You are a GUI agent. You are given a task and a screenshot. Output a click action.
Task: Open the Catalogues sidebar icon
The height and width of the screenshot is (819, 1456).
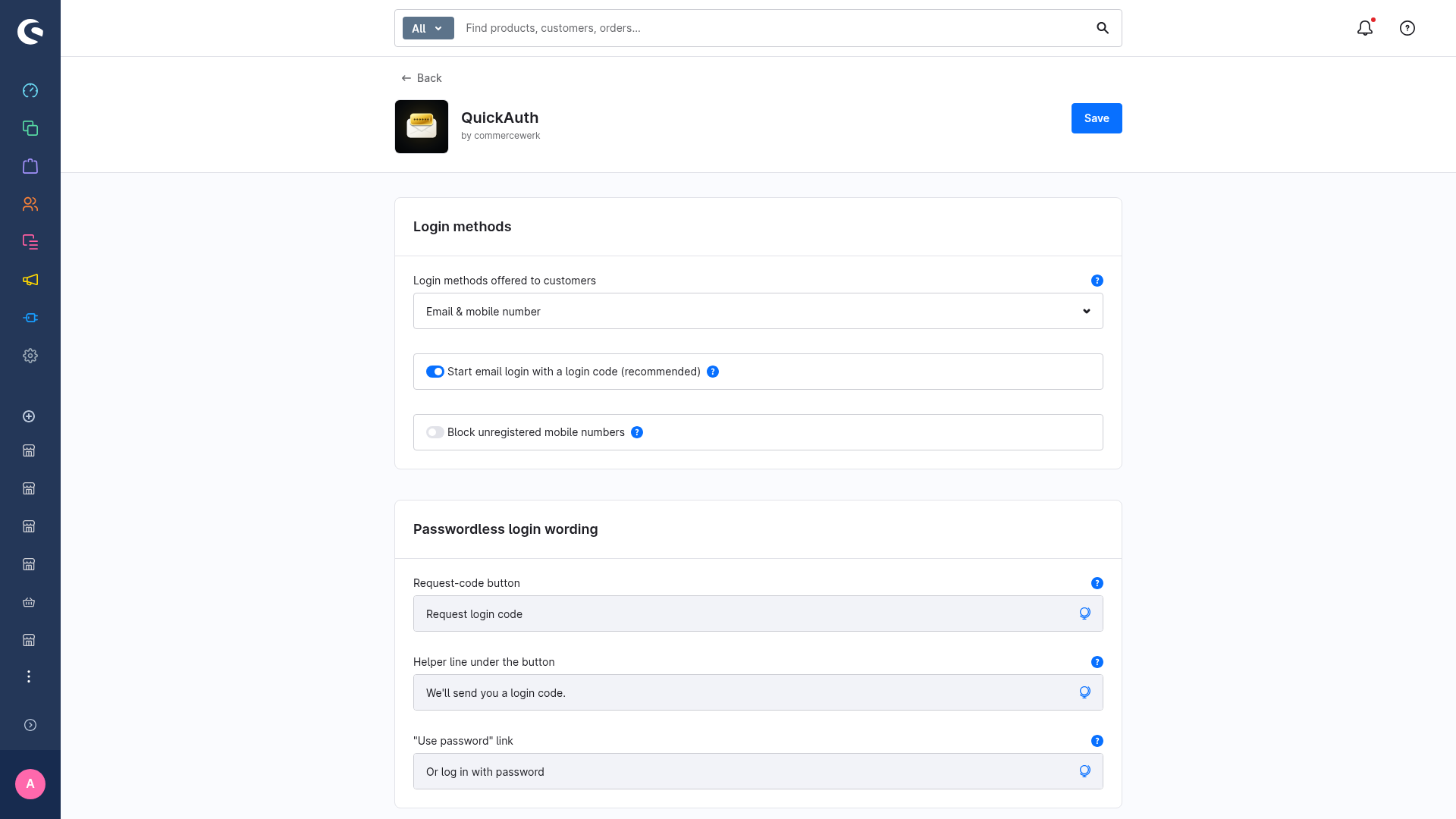[x=30, y=128]
